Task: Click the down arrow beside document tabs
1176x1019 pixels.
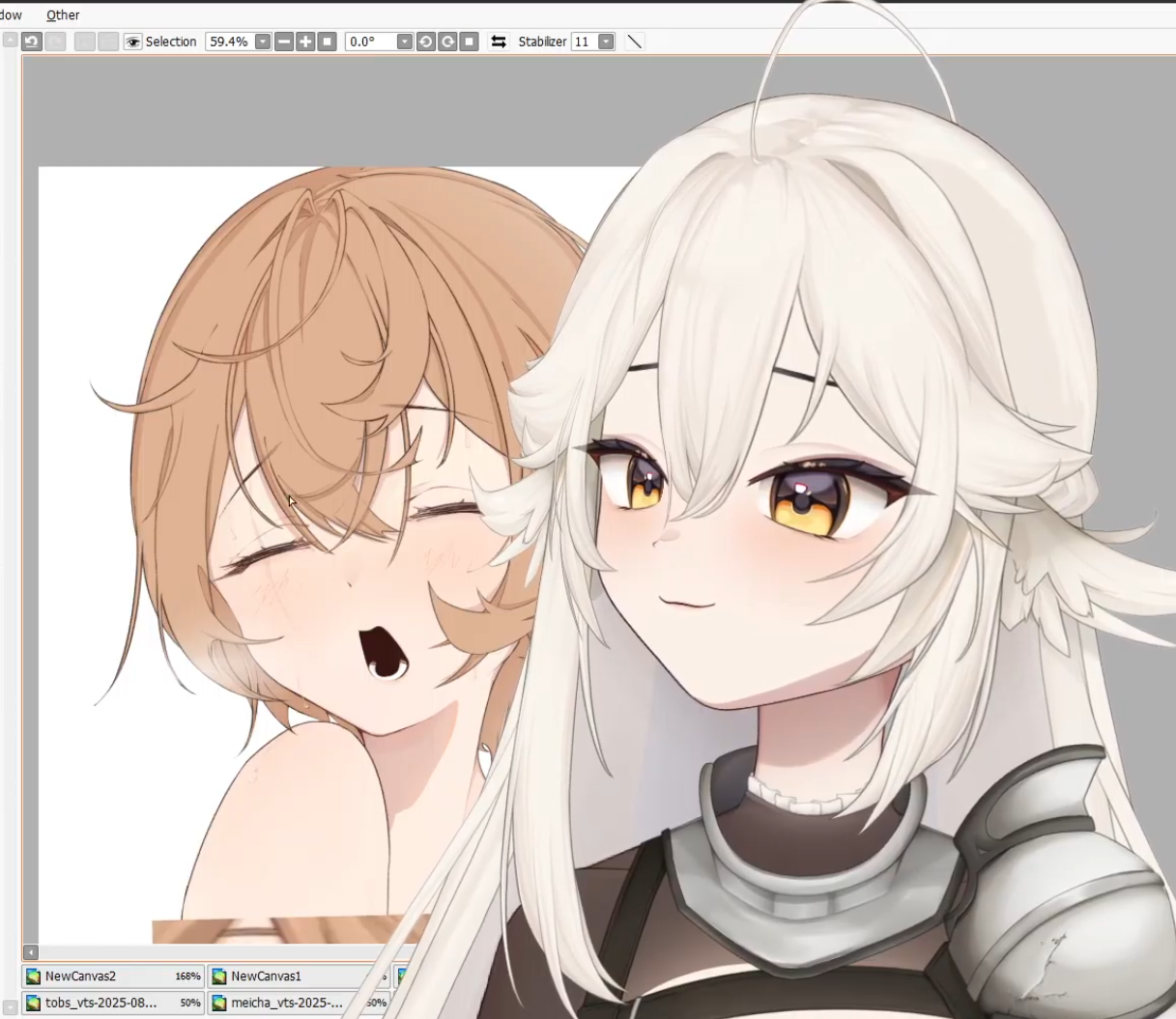Action: tap(10, 1007)
